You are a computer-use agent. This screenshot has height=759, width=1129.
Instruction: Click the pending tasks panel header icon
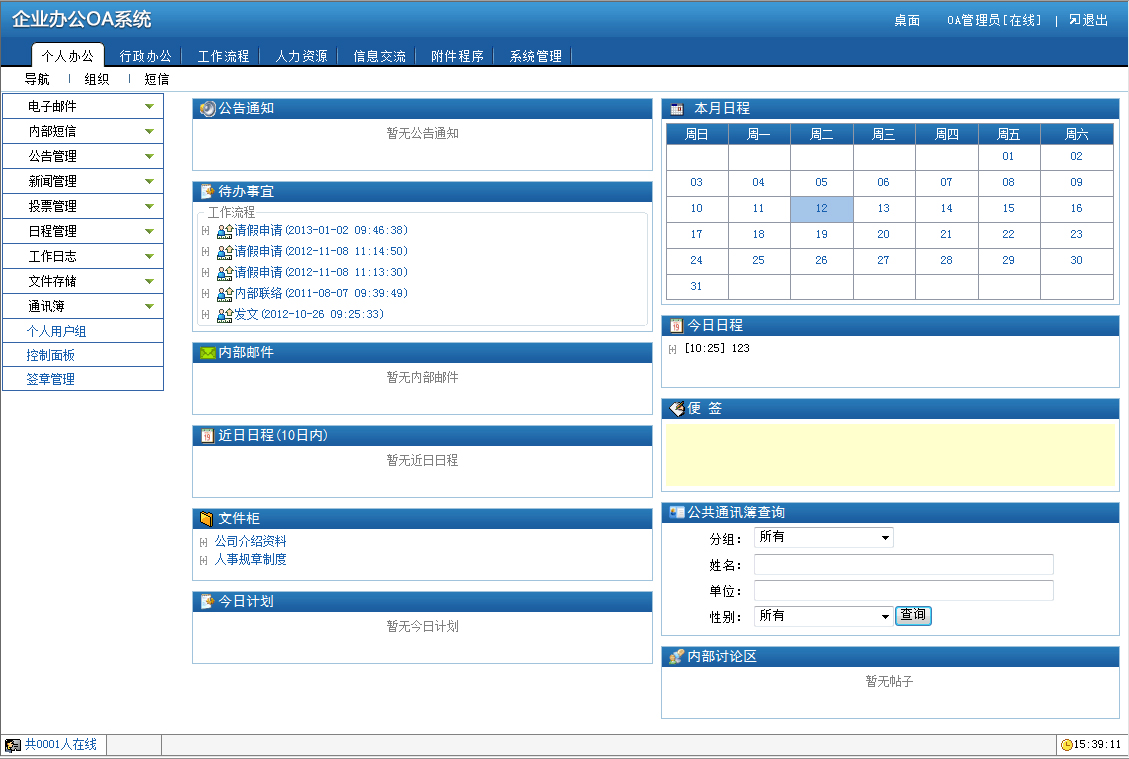(x=207, y=192)
